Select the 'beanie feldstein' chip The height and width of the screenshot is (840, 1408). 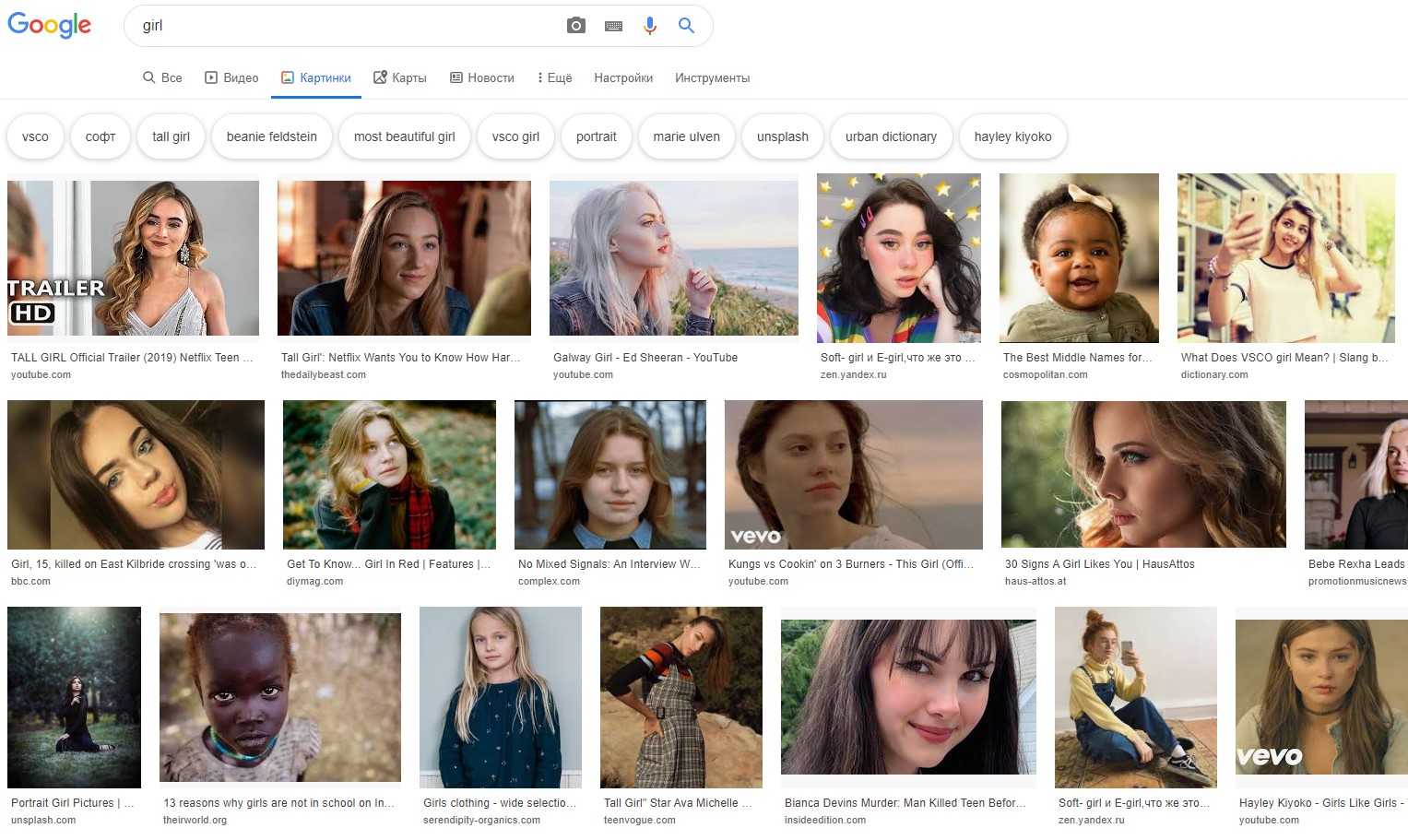[x=272, y=136]
